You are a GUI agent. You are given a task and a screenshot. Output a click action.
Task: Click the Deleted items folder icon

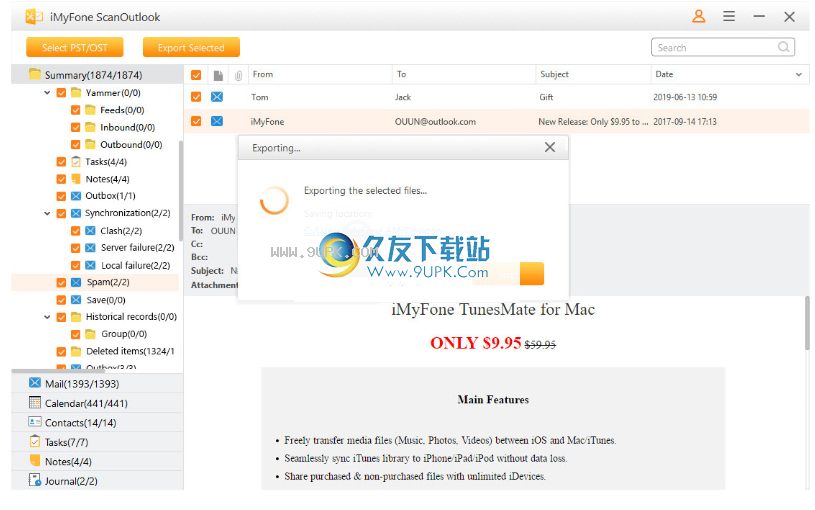tap(76, 351)
